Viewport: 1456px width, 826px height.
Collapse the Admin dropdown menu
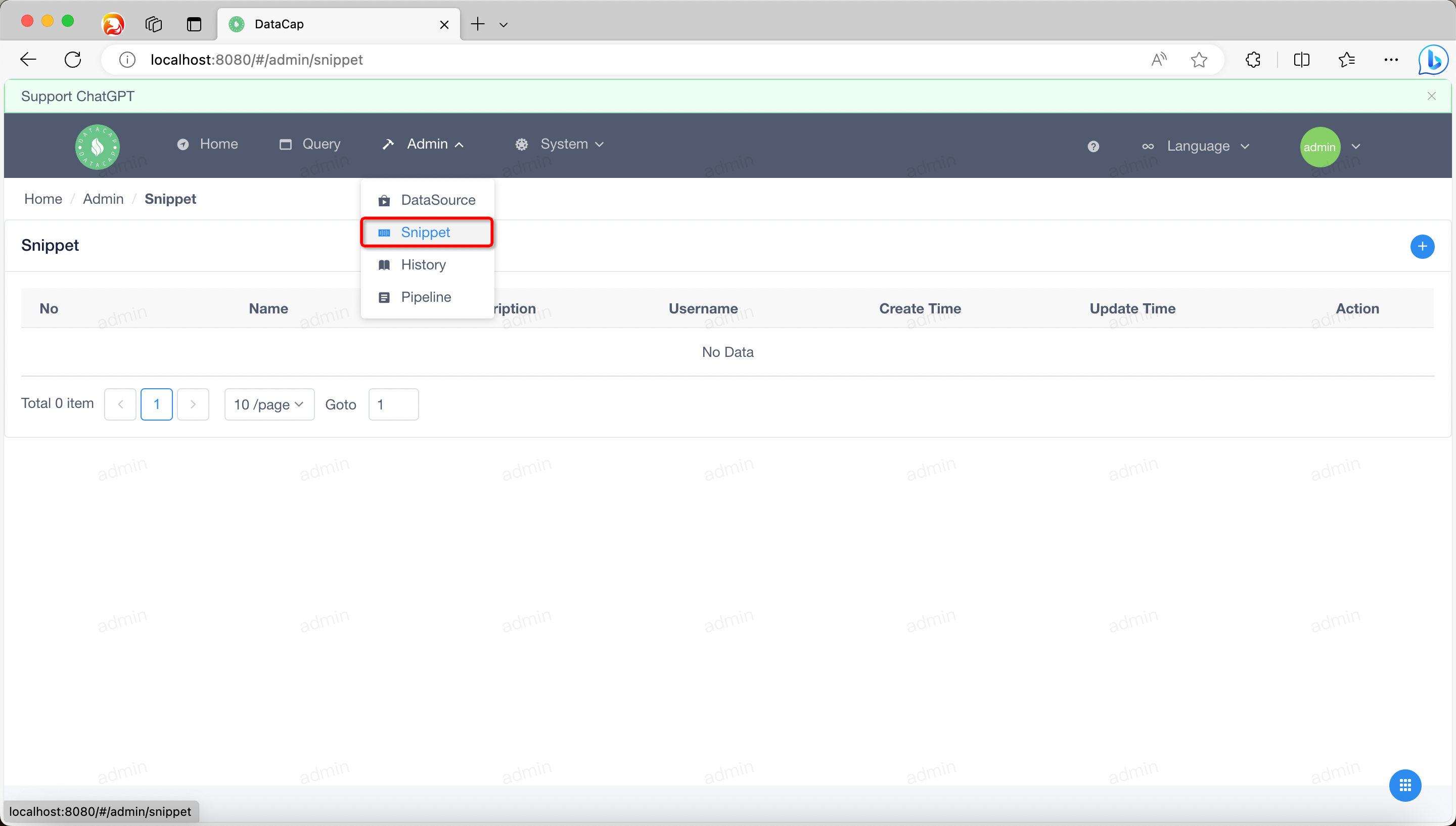[x=423, y=144]
